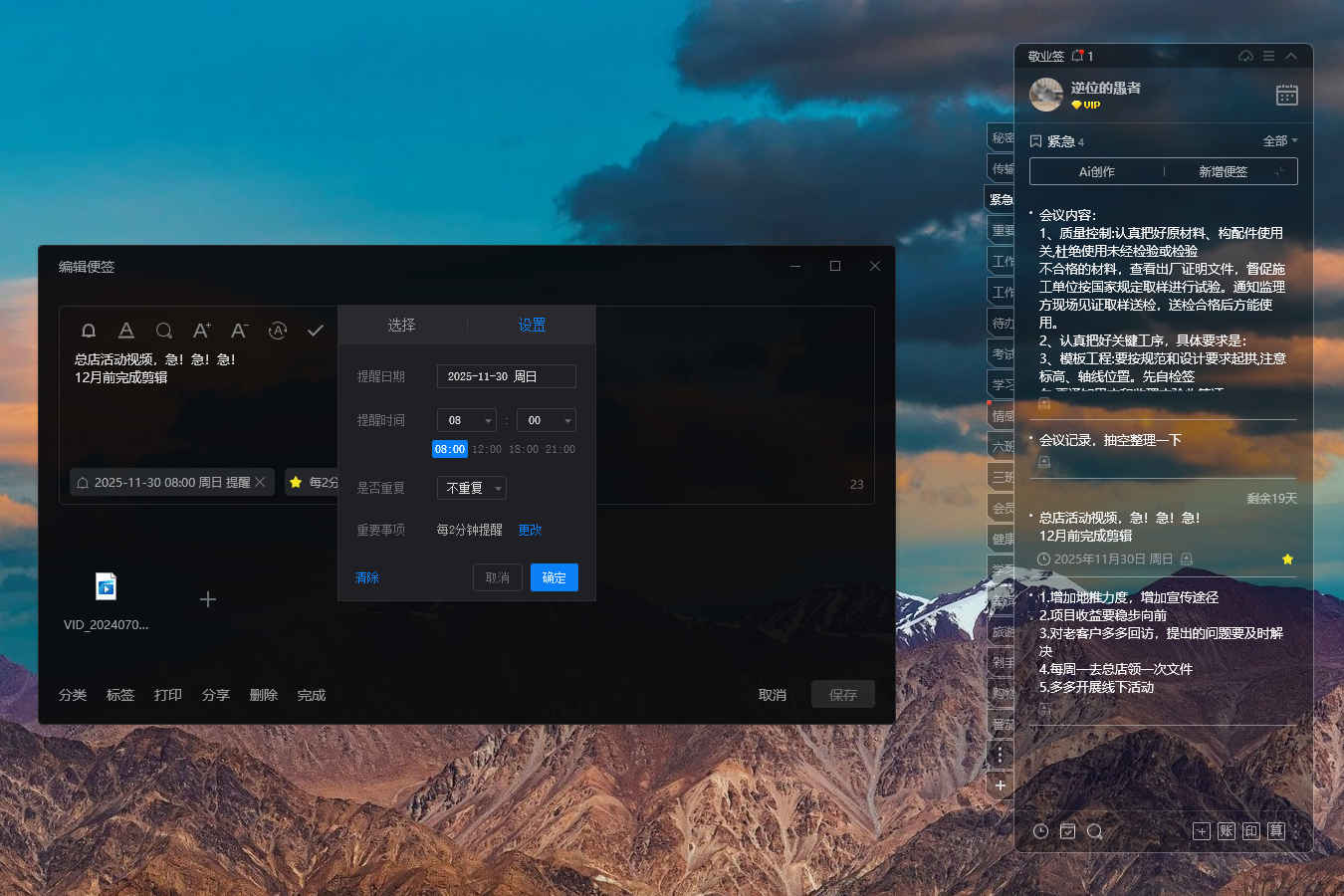Open the 账 ledger icon at panel bottom
Image resolution: width=1344 pixels, height=896 pixels.
pos(1226,830)
